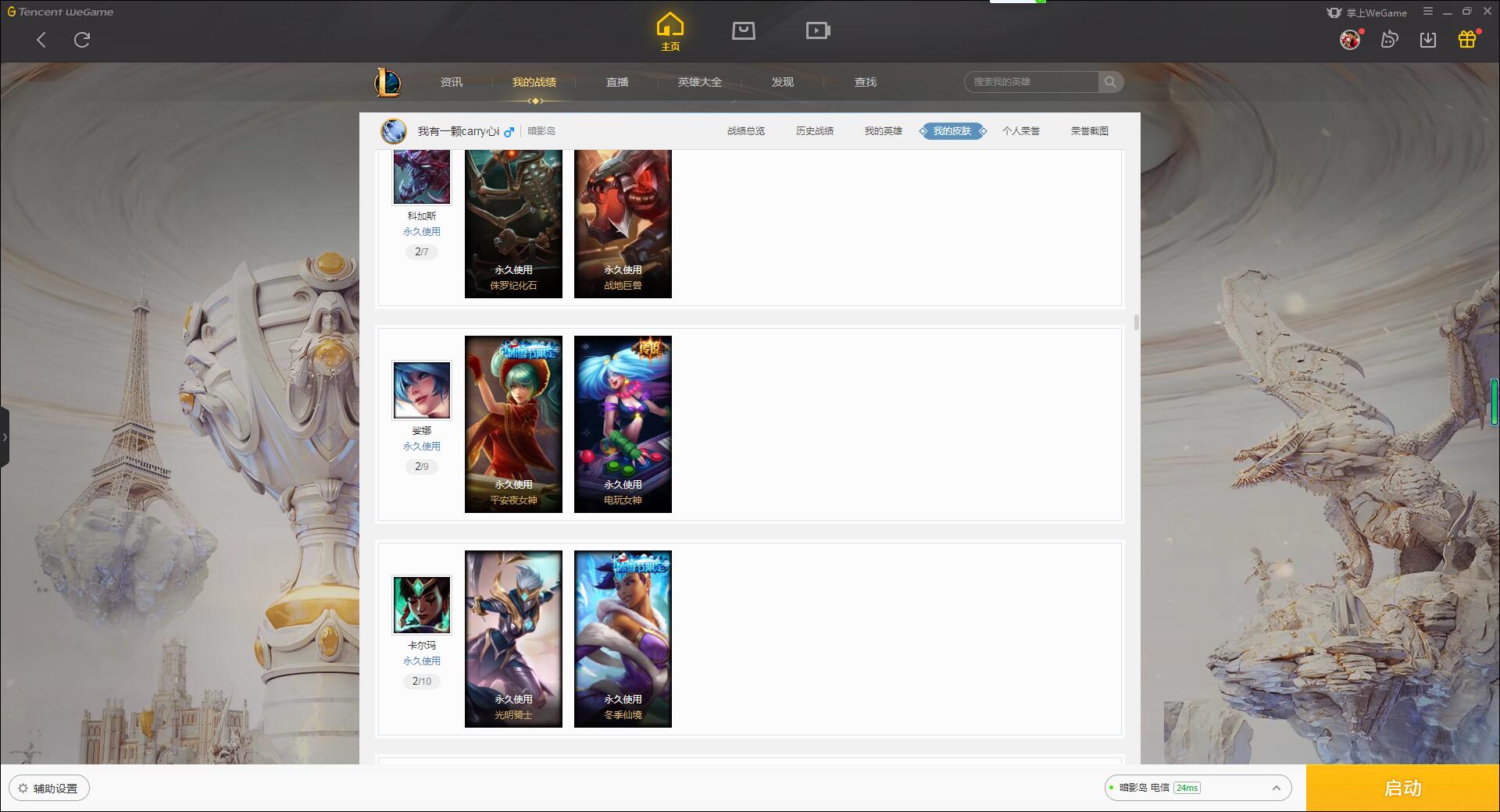This screenshot has height=812, width=1500.
Task: Open the 我的战绩 tab
Action: 534,82
